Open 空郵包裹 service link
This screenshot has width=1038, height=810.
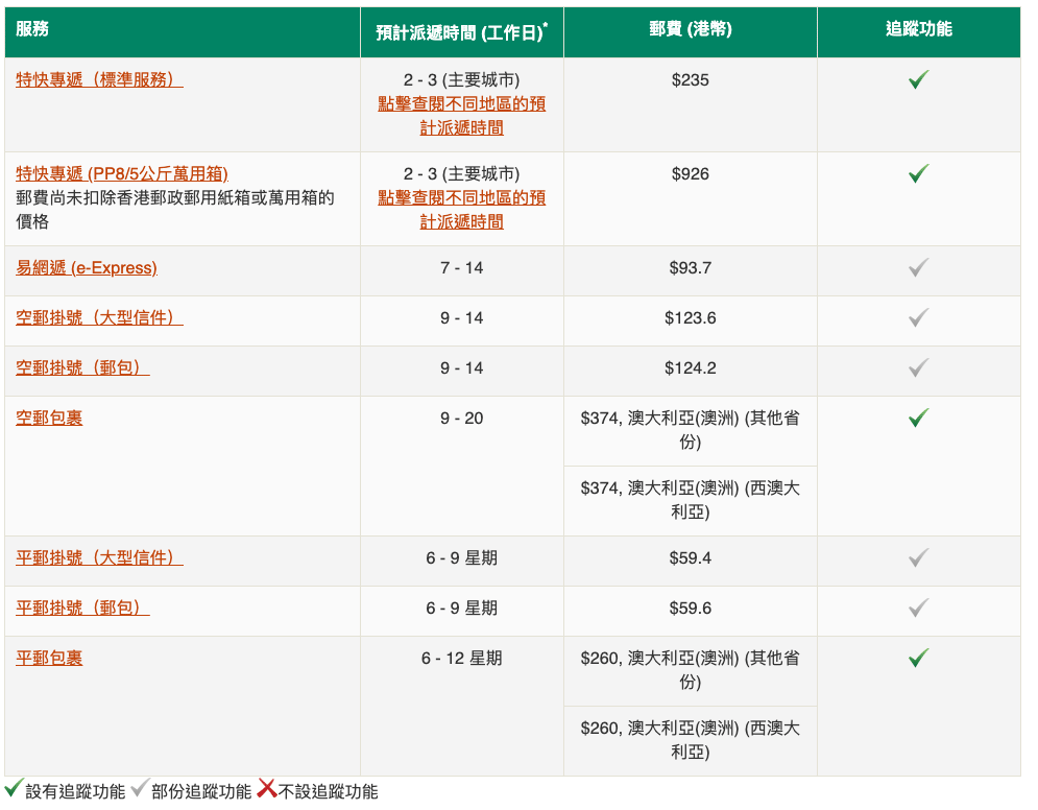pyautogui.click(x=49, y=418)
